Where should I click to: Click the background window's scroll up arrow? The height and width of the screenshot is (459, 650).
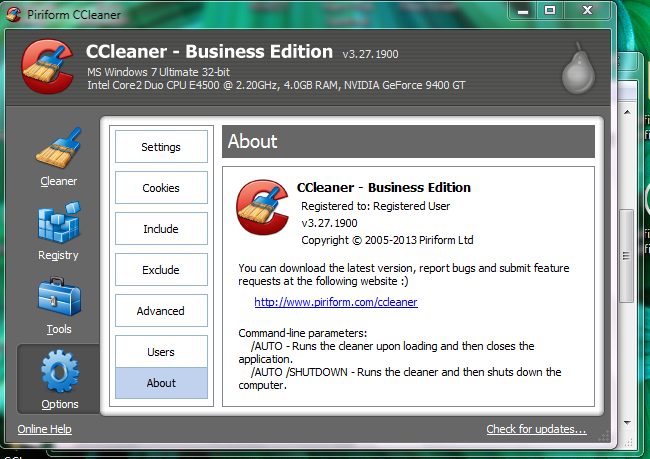point(627,112)
